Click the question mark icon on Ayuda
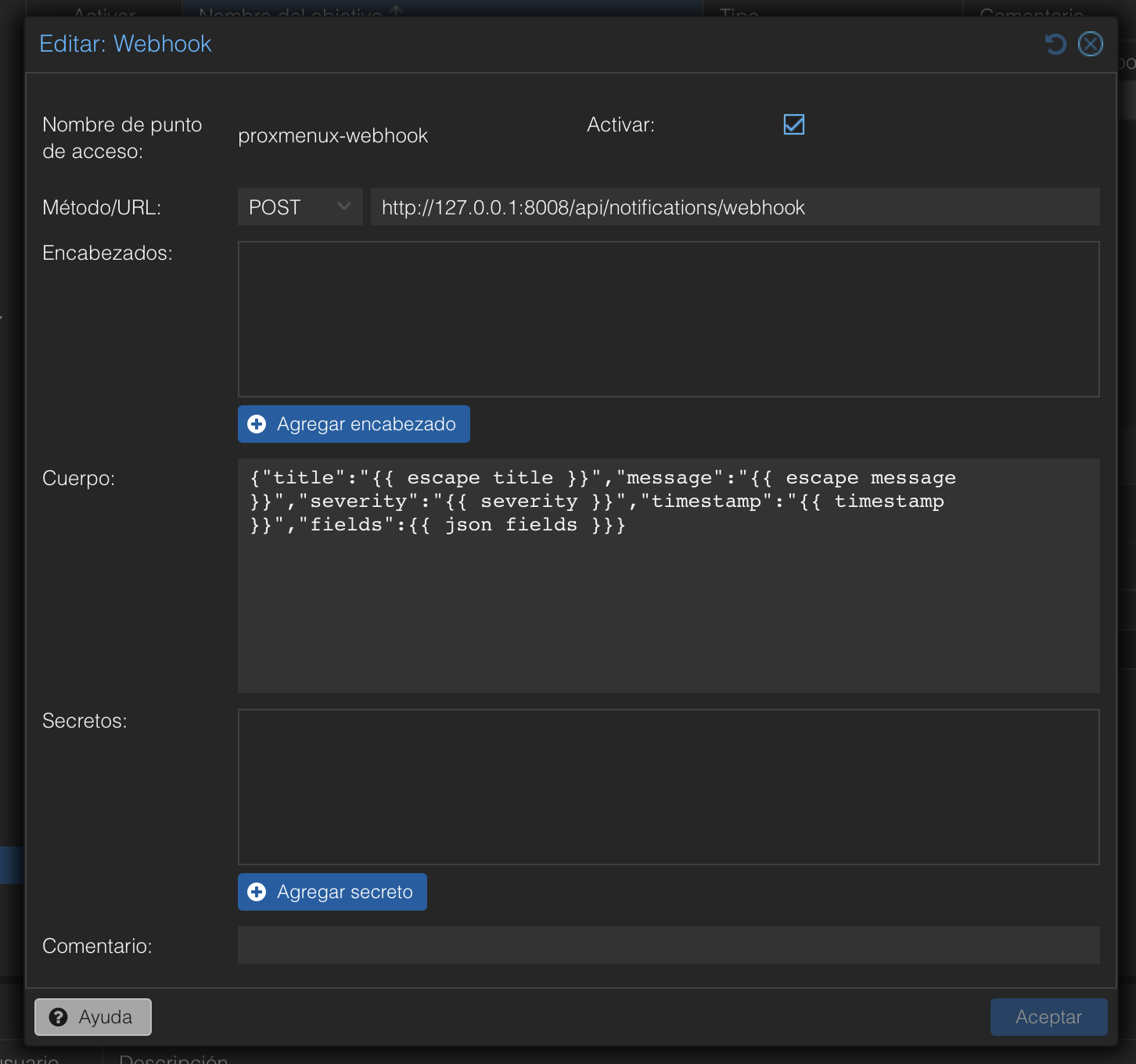1136x1064 pixels. coord(58,1017)
